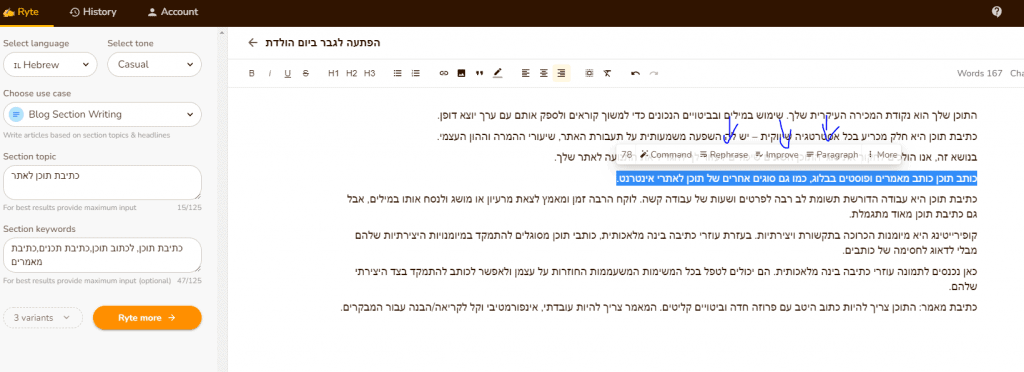Apply H2 heading style

point(351,74)
